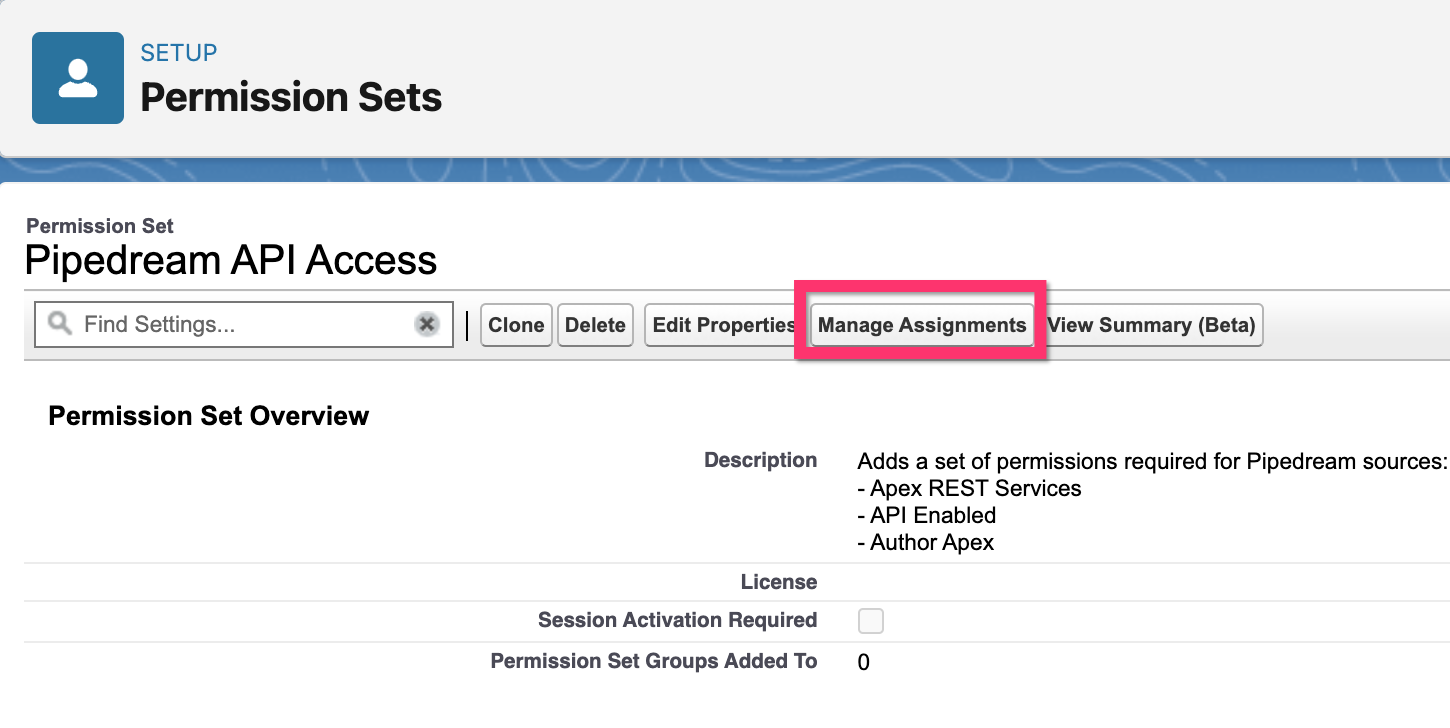Click the magnifying glass search icon
The image size is (1450, 728).
coord(60,324)
